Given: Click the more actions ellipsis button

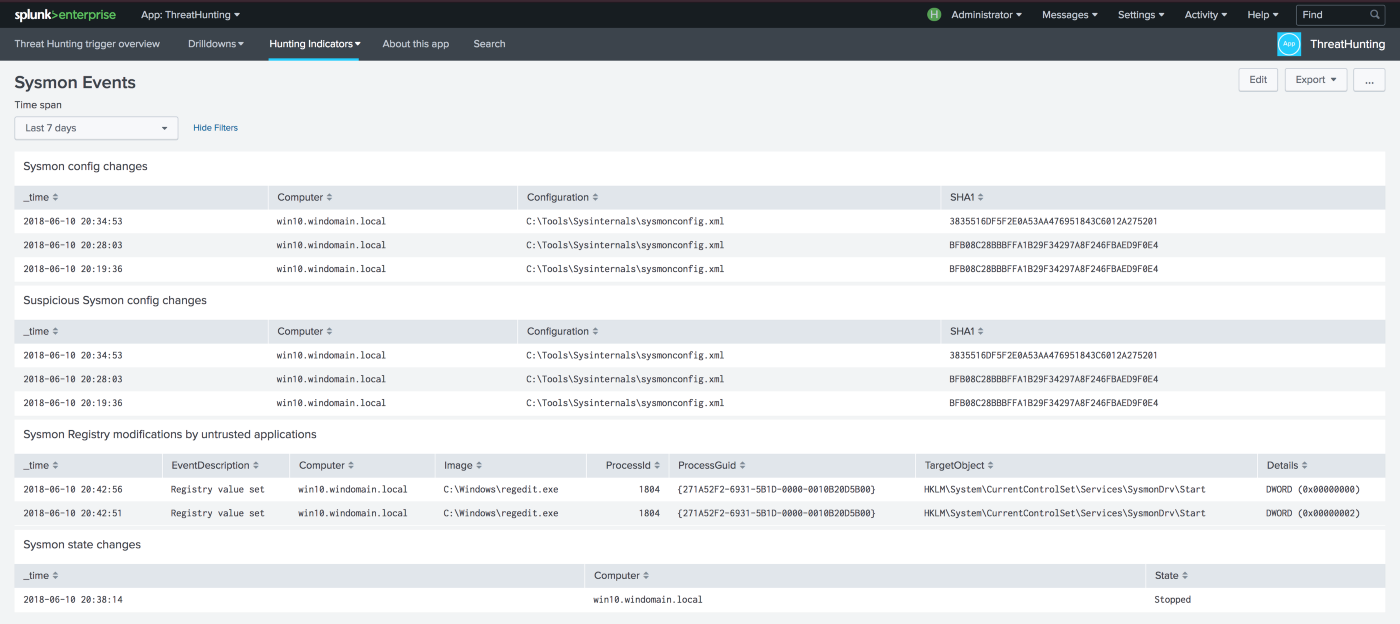Looking at the screenshot, I should click(x=1369, y=80).
